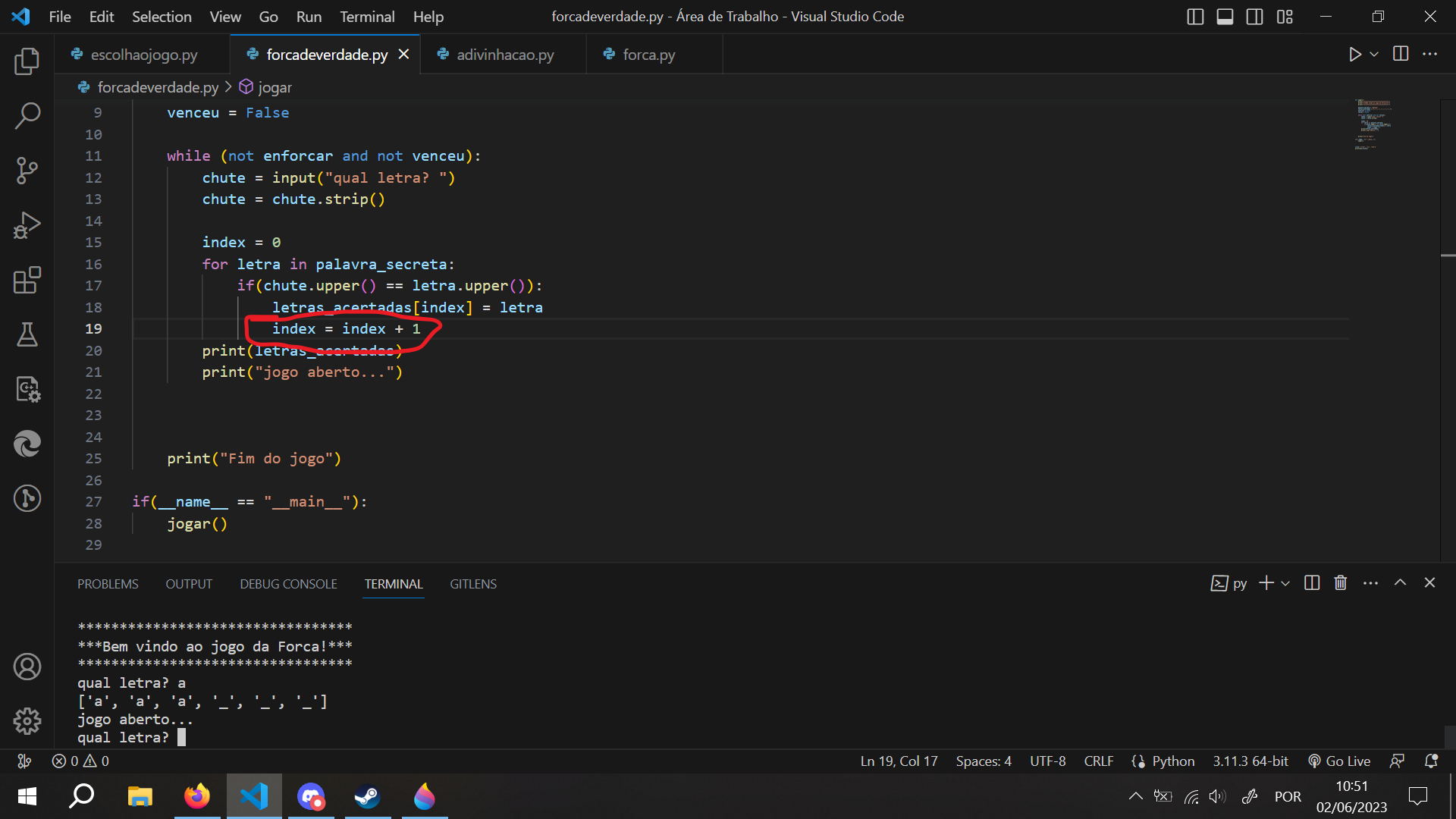The width and height of the screenshot is (1456, 819).
Task: Open Firefox from the taskbar
Action: (197, 796)
